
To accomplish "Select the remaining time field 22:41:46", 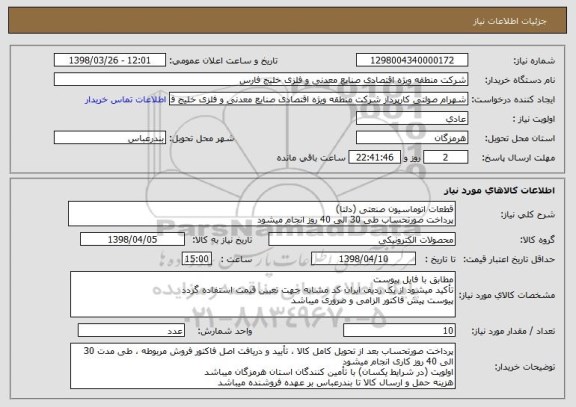I will pos(374,157).
